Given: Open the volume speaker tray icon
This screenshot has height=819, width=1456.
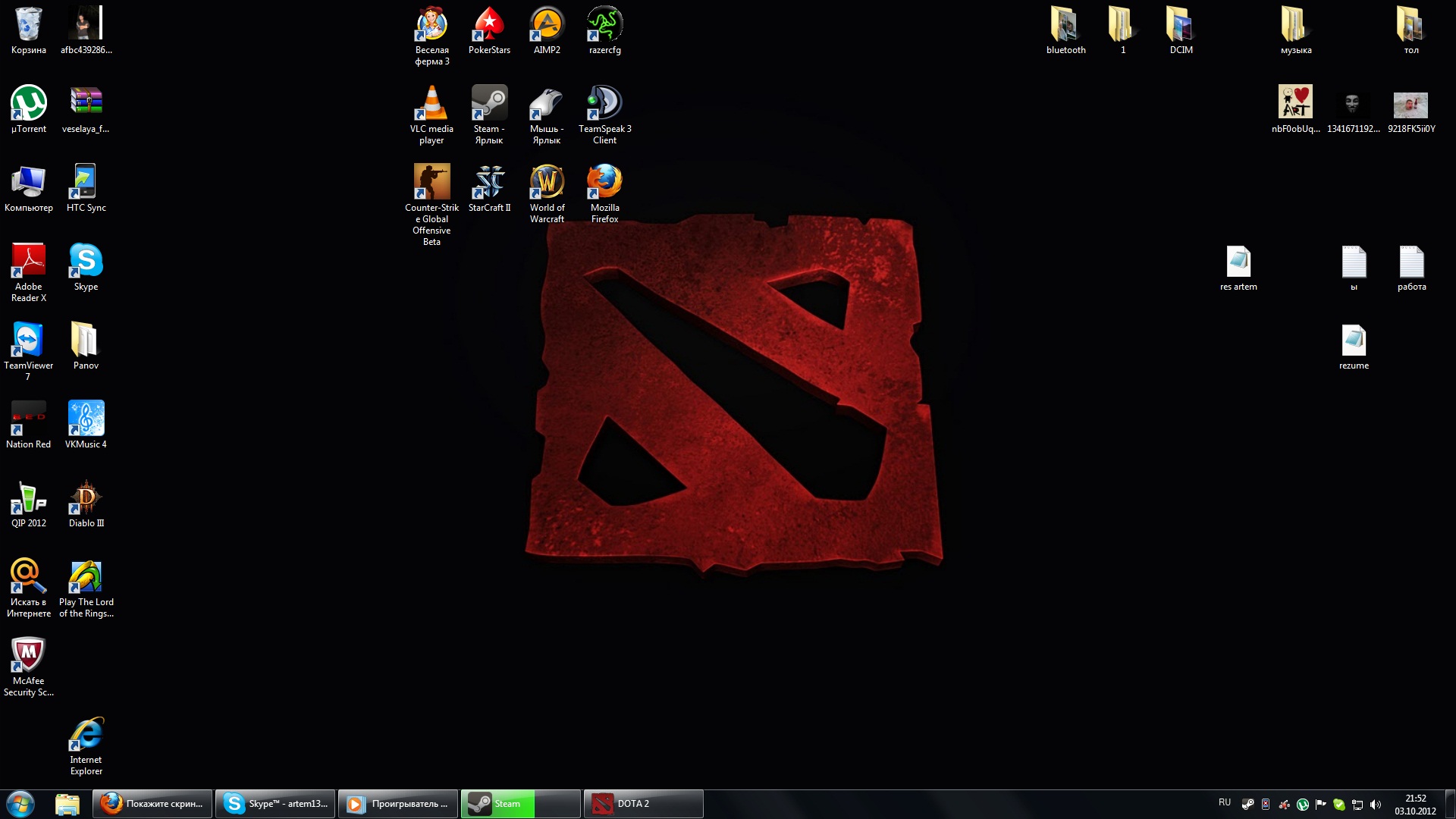Looking at the screenshot, I should pos(1376,804).
